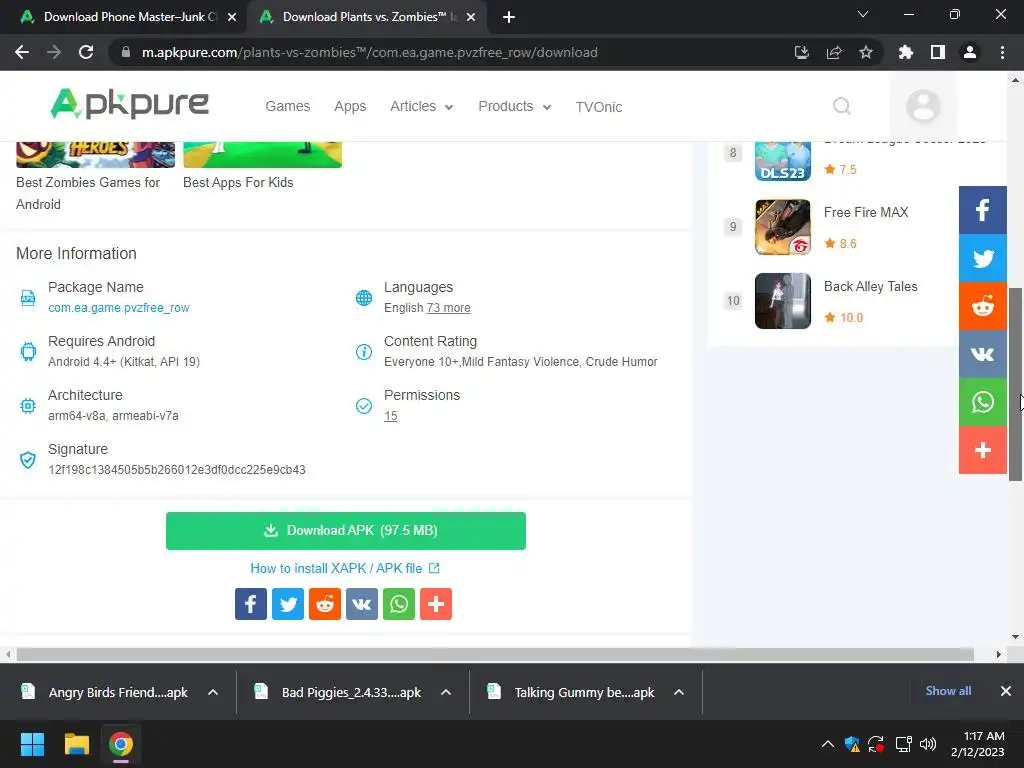This screenshot has width=1024, height=768.
Task: Open the tab search chevron
Action: point(863,14)
